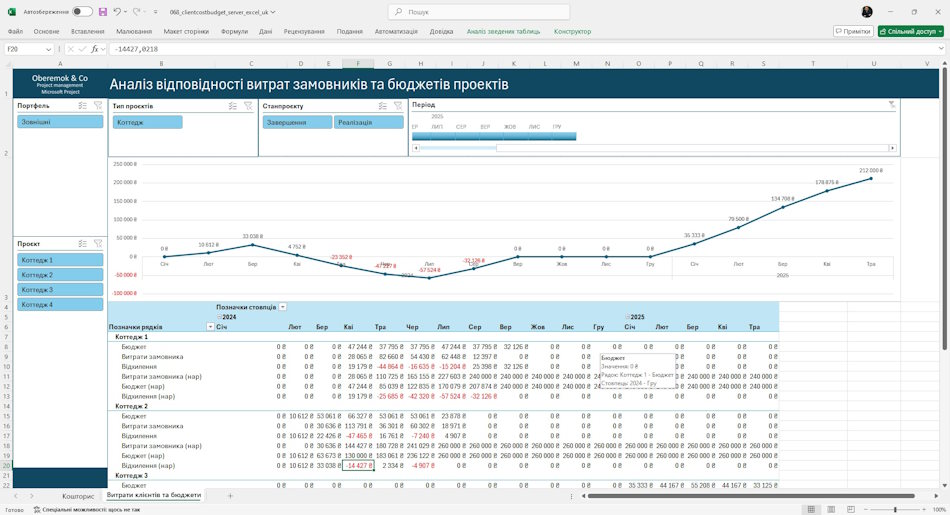Switch to the Кошторис sheet tab
This screenshot has width=950, height=515.
tap(78, 496)
